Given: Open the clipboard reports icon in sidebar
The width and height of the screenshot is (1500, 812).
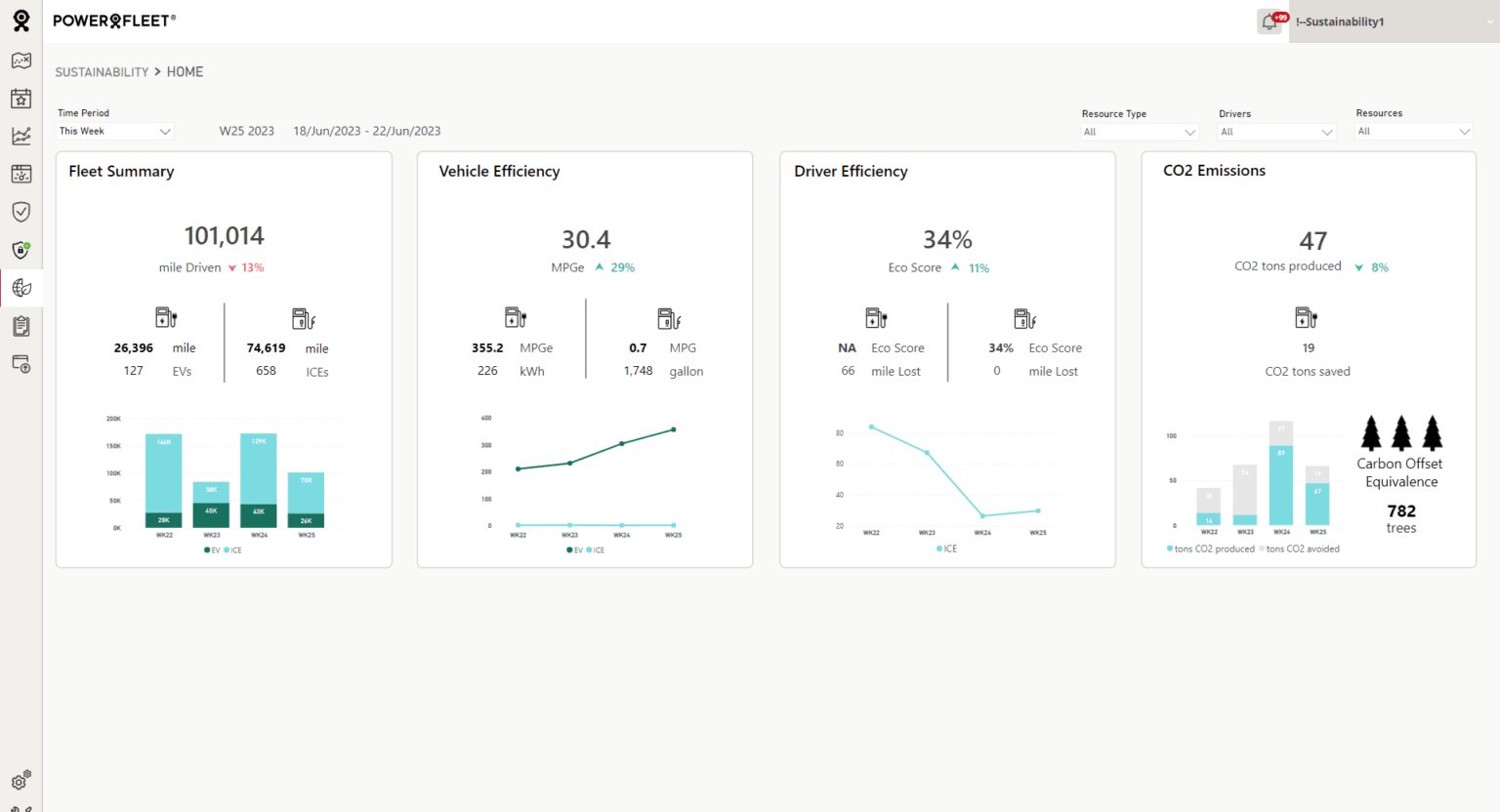Looking at the screenshot, I should pyautogui.click(x=21, y=325).
